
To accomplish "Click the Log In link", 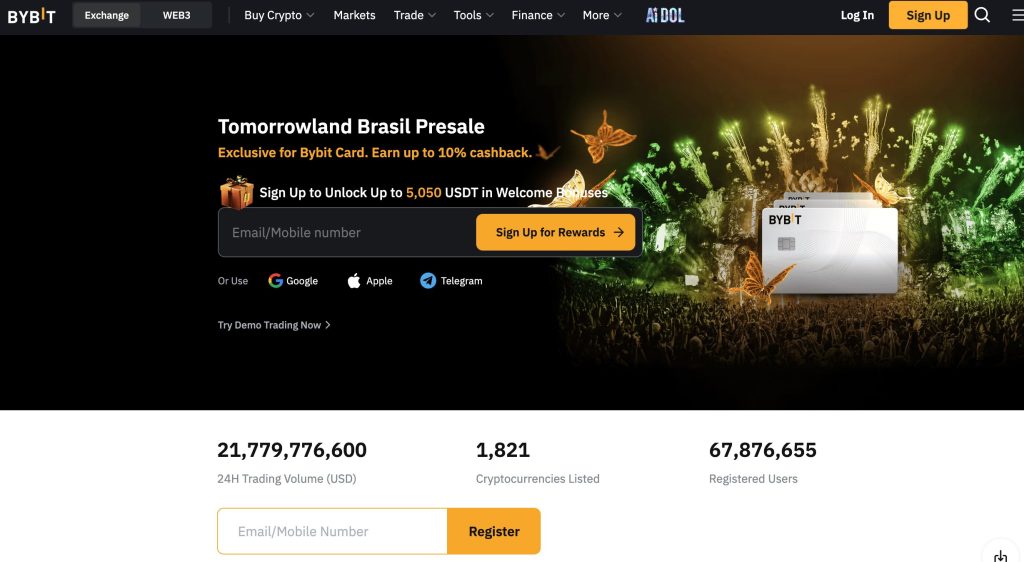I will coord(857,15).
